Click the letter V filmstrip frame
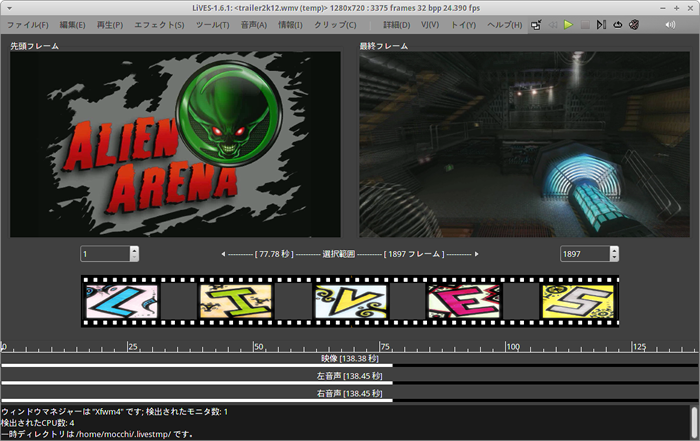This screenshot has height=441, width=700. 350,301
